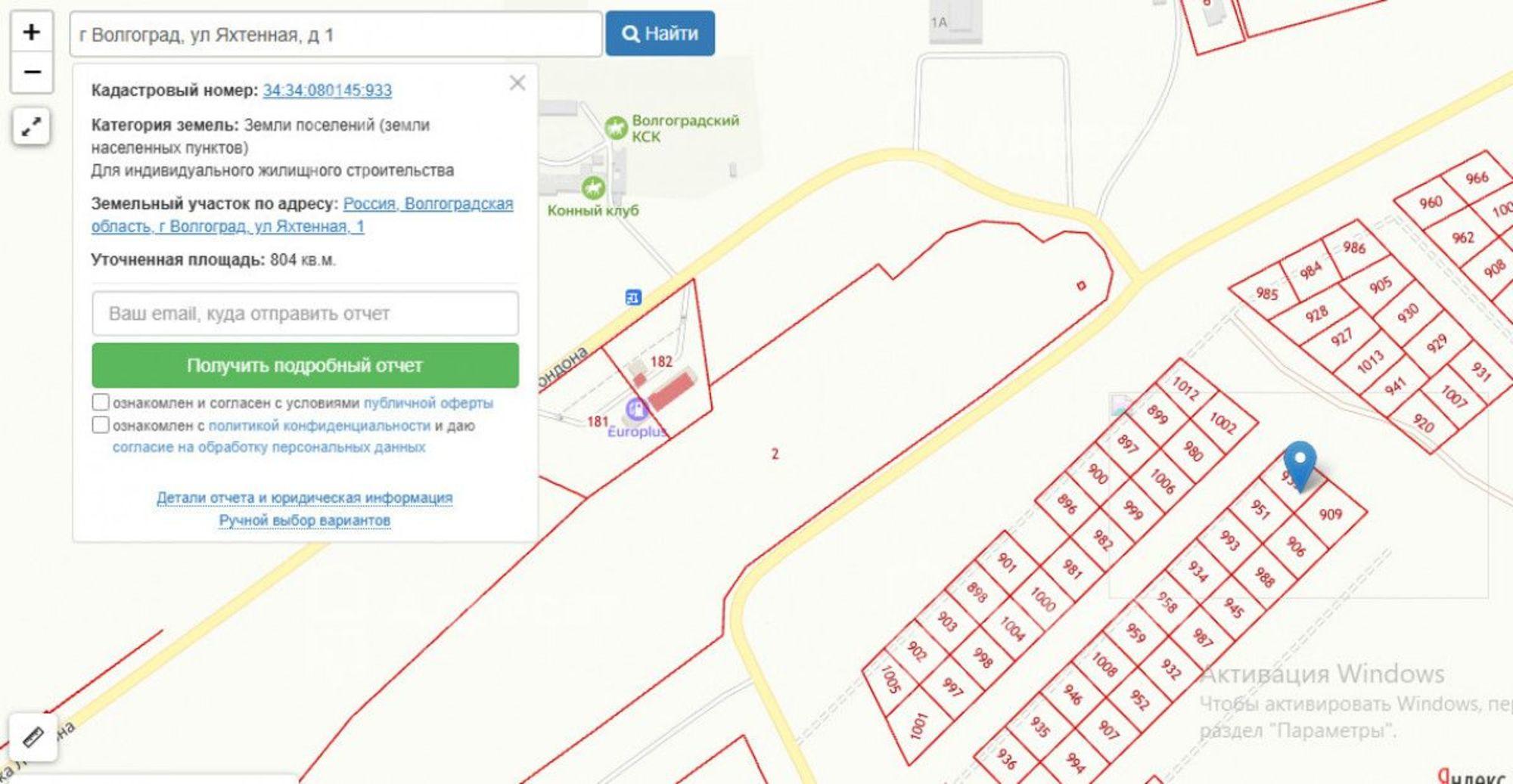Screen dimensions: 1513x784
Task: Focus the email input field
Action: (305, 313)
